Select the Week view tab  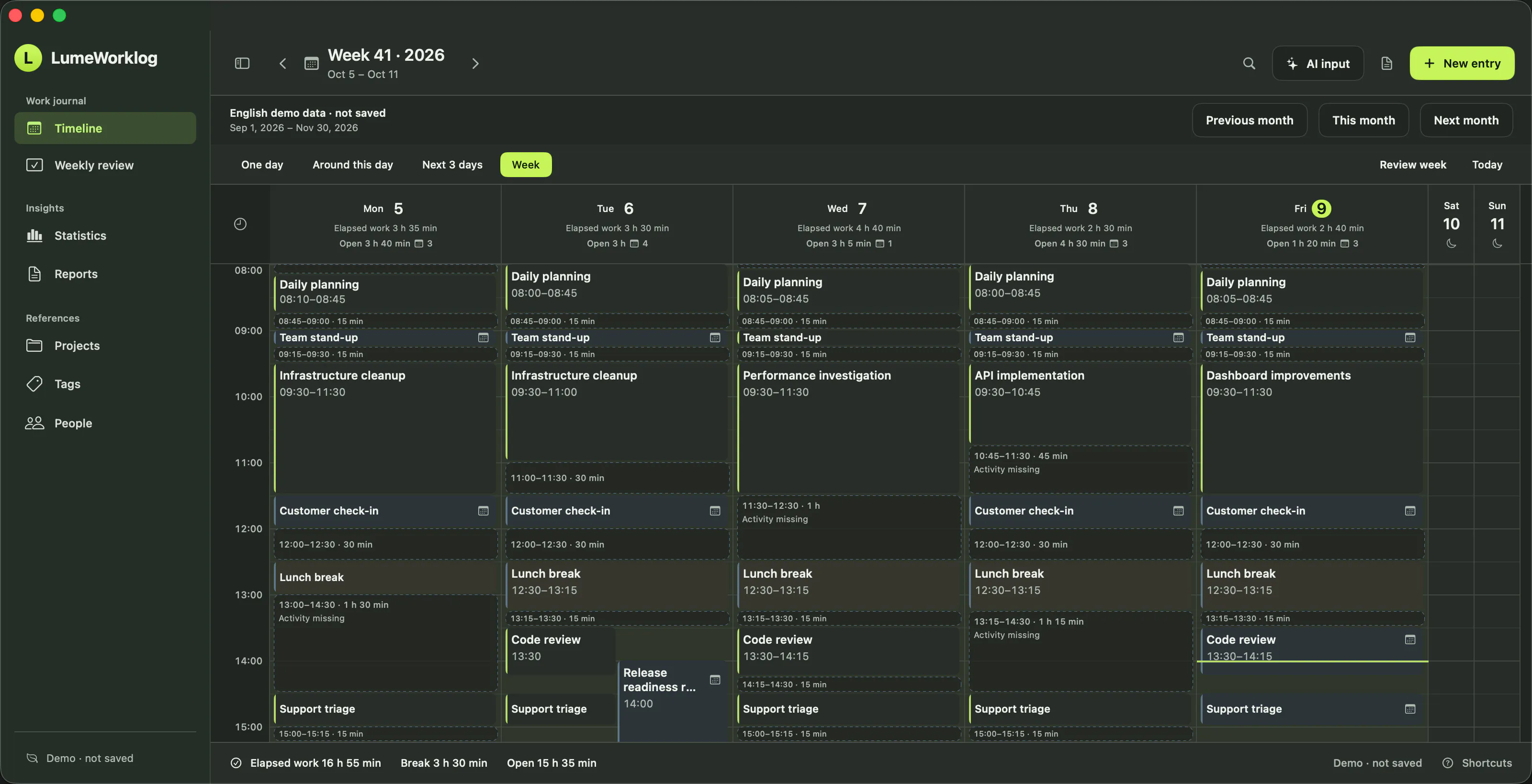[x=526, y=165]
